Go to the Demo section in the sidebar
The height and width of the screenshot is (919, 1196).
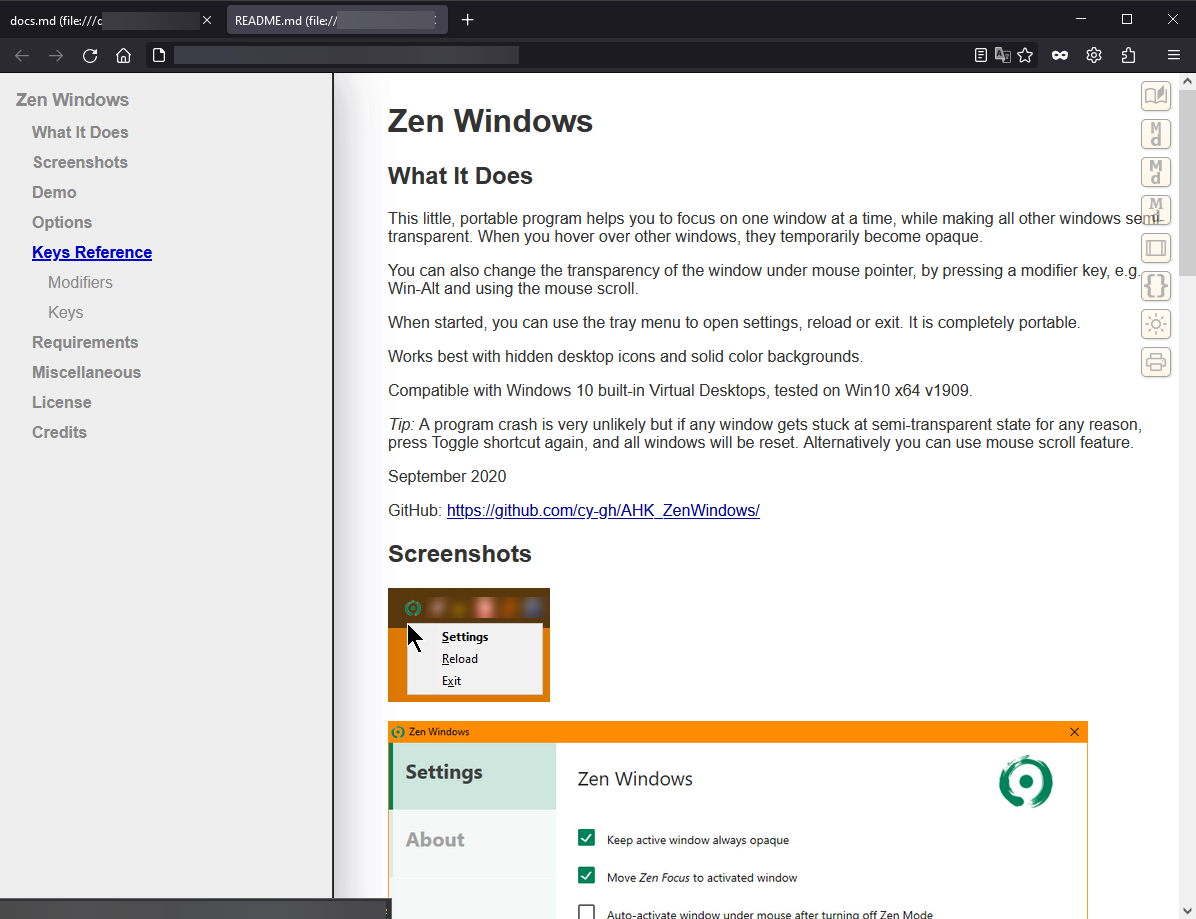click(54, 192)
